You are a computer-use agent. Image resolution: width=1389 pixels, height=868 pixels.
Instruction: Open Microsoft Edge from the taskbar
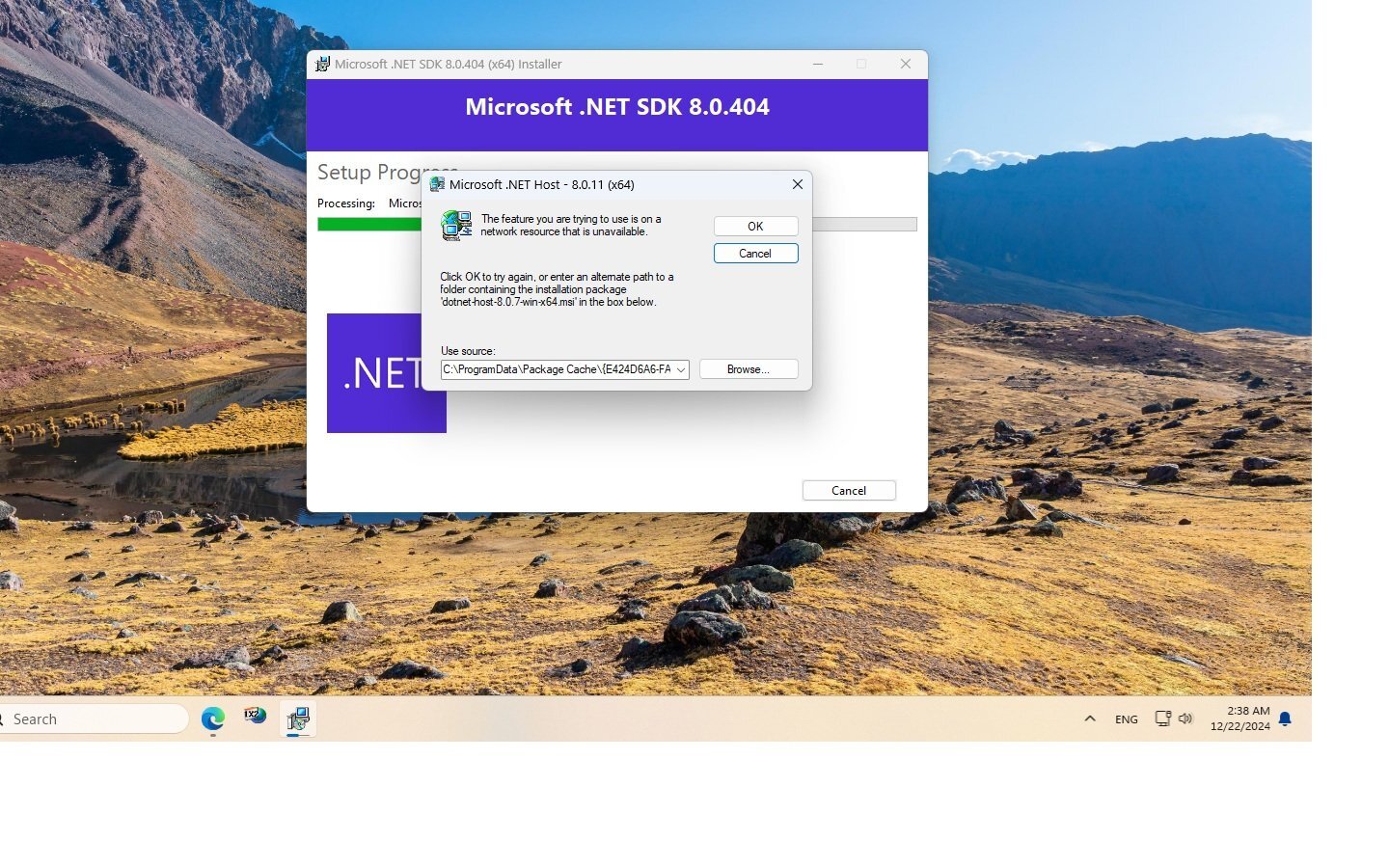(x=213, y=719)
